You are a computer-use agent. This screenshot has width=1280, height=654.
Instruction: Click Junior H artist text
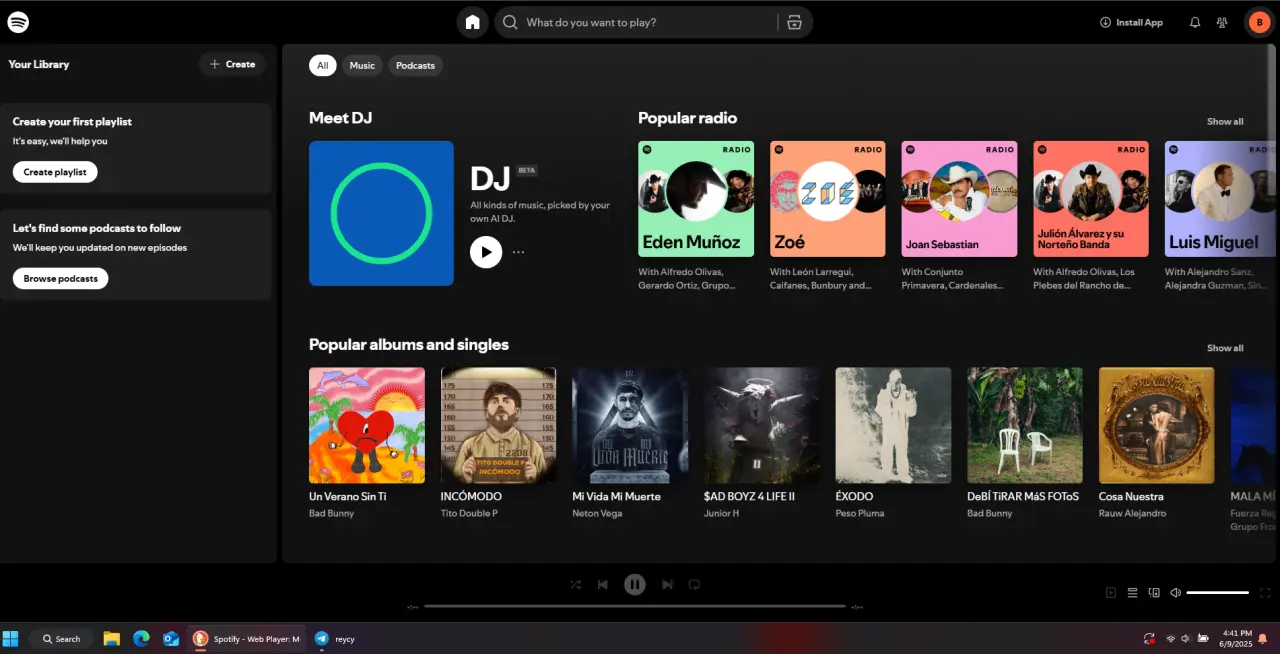[x=721, y=514]
